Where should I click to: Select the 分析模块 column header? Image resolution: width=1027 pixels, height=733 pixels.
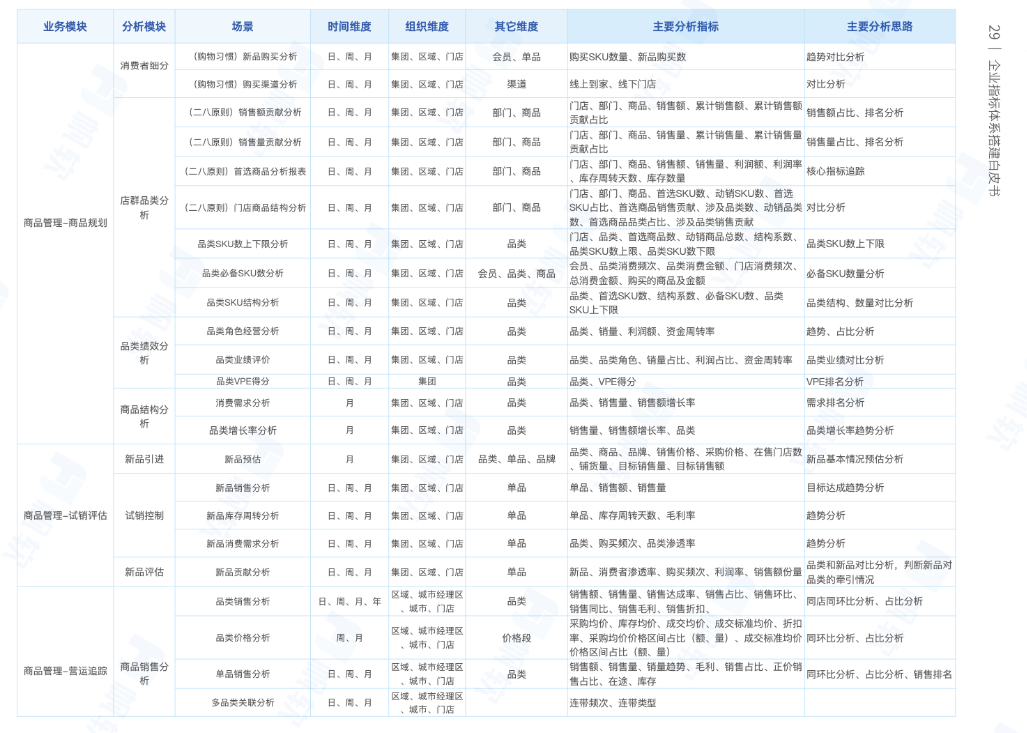pos(144,27)
